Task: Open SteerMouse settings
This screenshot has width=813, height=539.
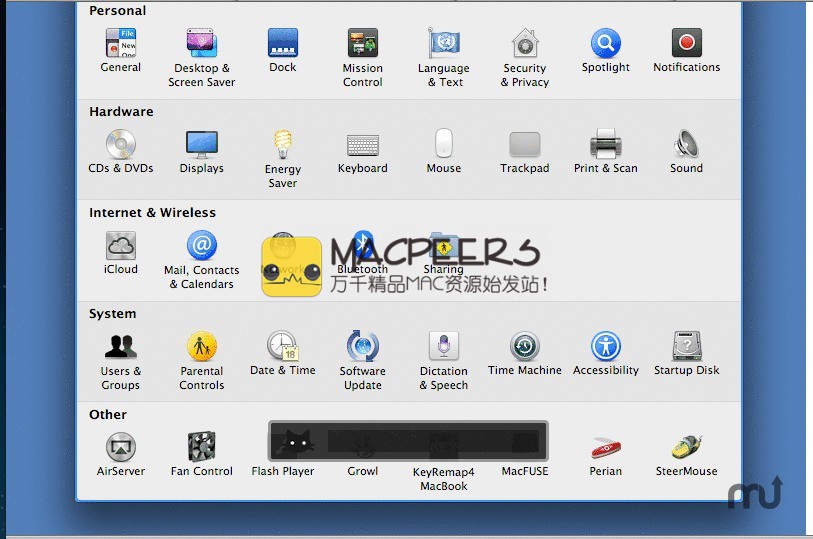Action: pos(687,448)
